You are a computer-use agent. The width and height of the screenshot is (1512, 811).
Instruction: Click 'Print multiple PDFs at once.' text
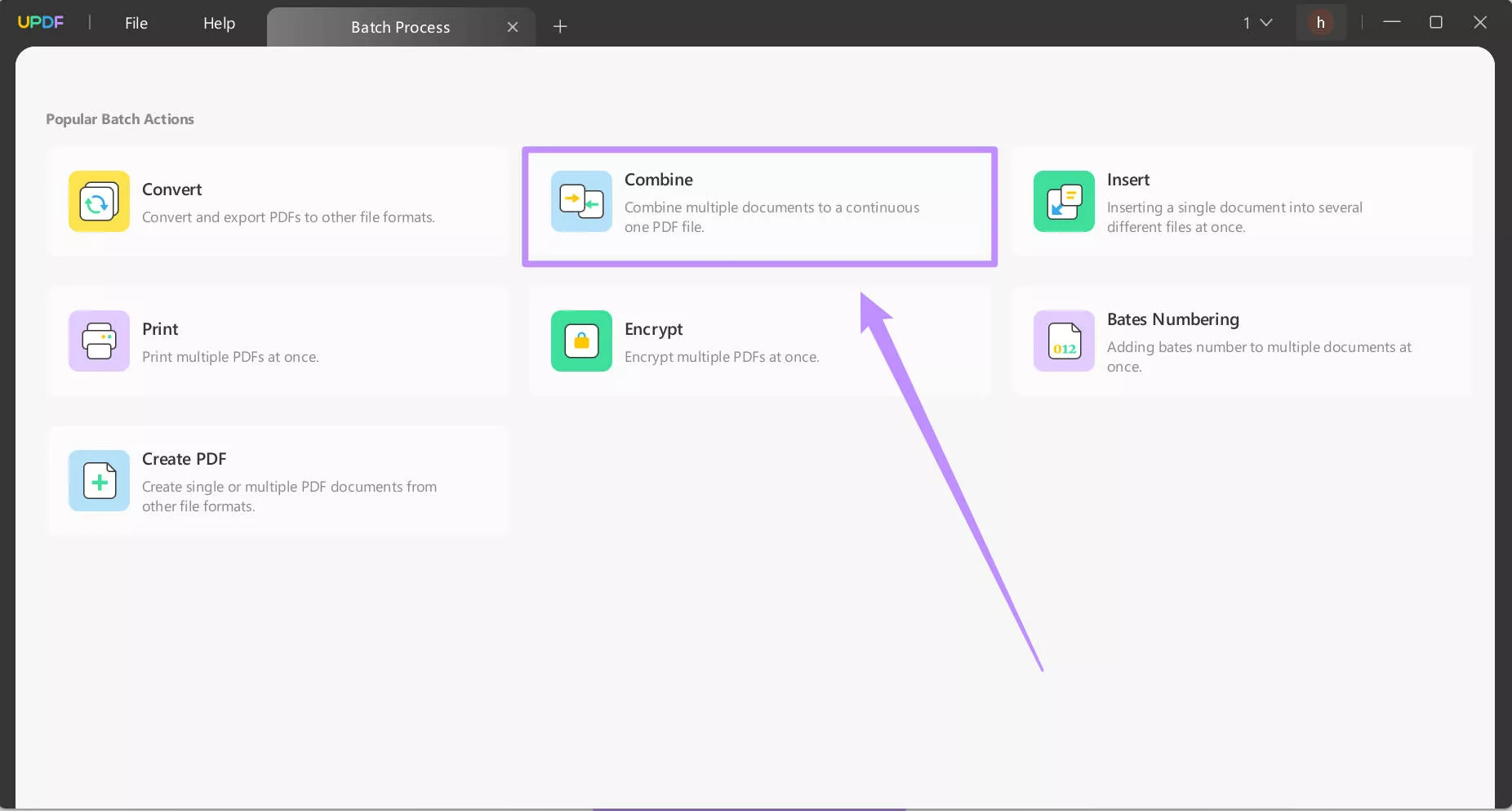coord(230,357)
